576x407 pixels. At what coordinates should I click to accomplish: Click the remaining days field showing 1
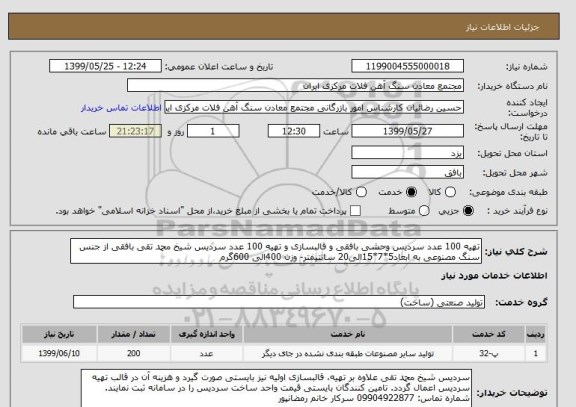pos(213,131)
